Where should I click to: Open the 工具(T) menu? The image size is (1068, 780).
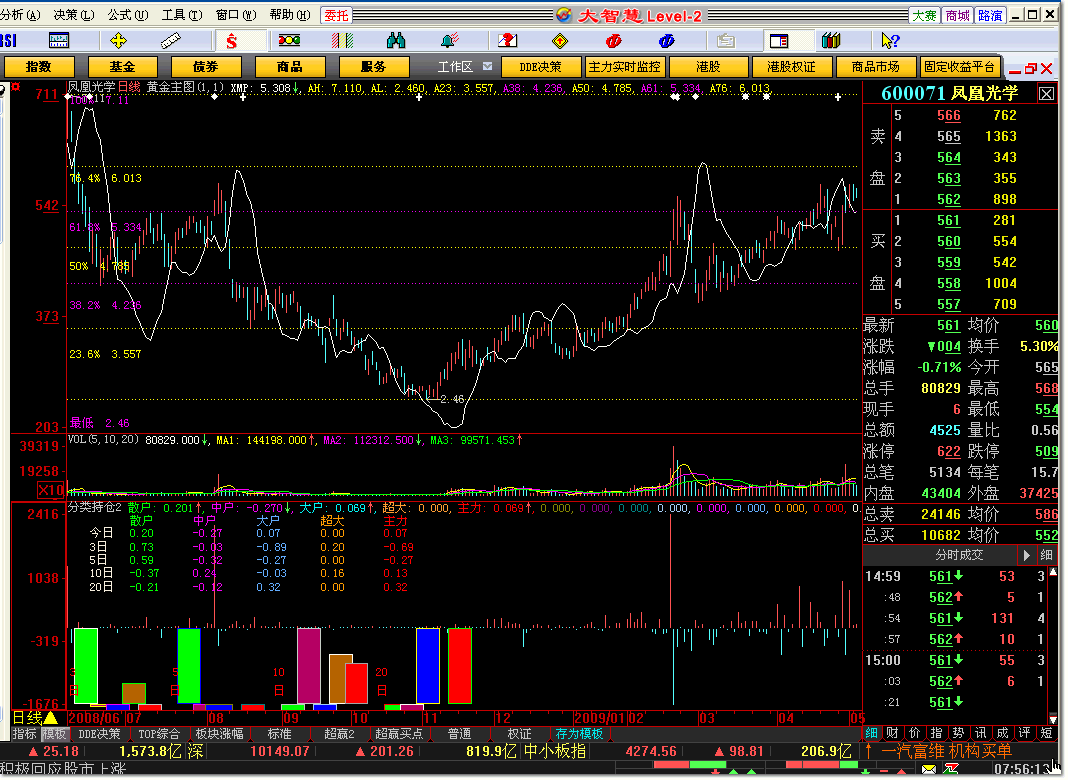tap(182, 15)
